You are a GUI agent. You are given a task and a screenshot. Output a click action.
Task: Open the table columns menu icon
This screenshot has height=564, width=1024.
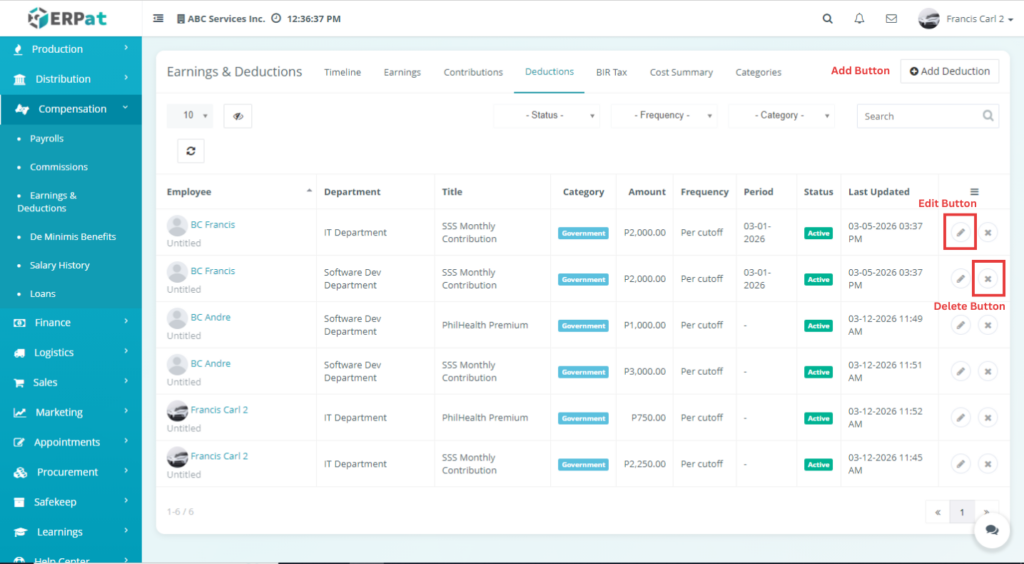pos(974,192)
